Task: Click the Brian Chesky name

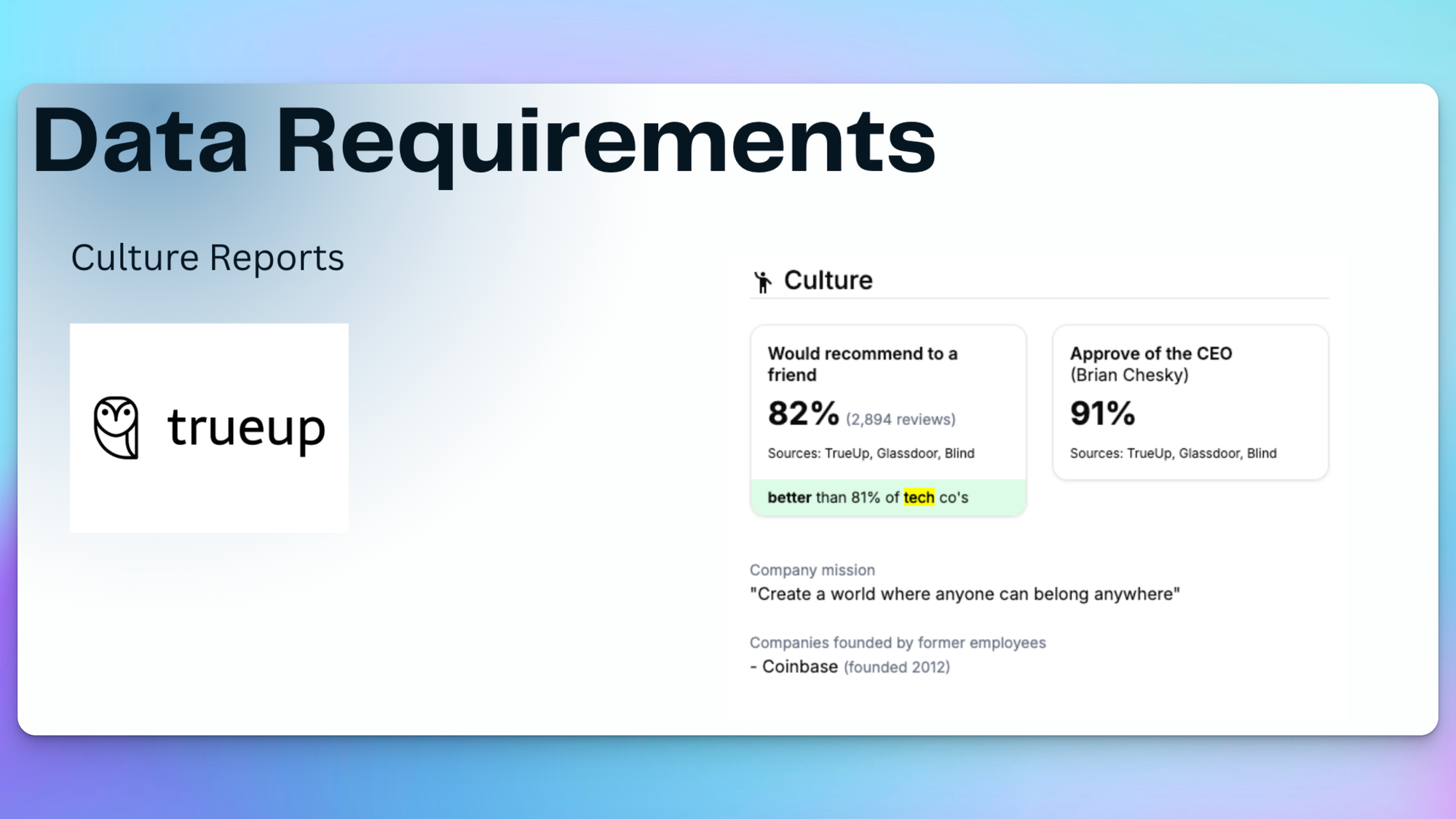Action: pos(1128,375)
